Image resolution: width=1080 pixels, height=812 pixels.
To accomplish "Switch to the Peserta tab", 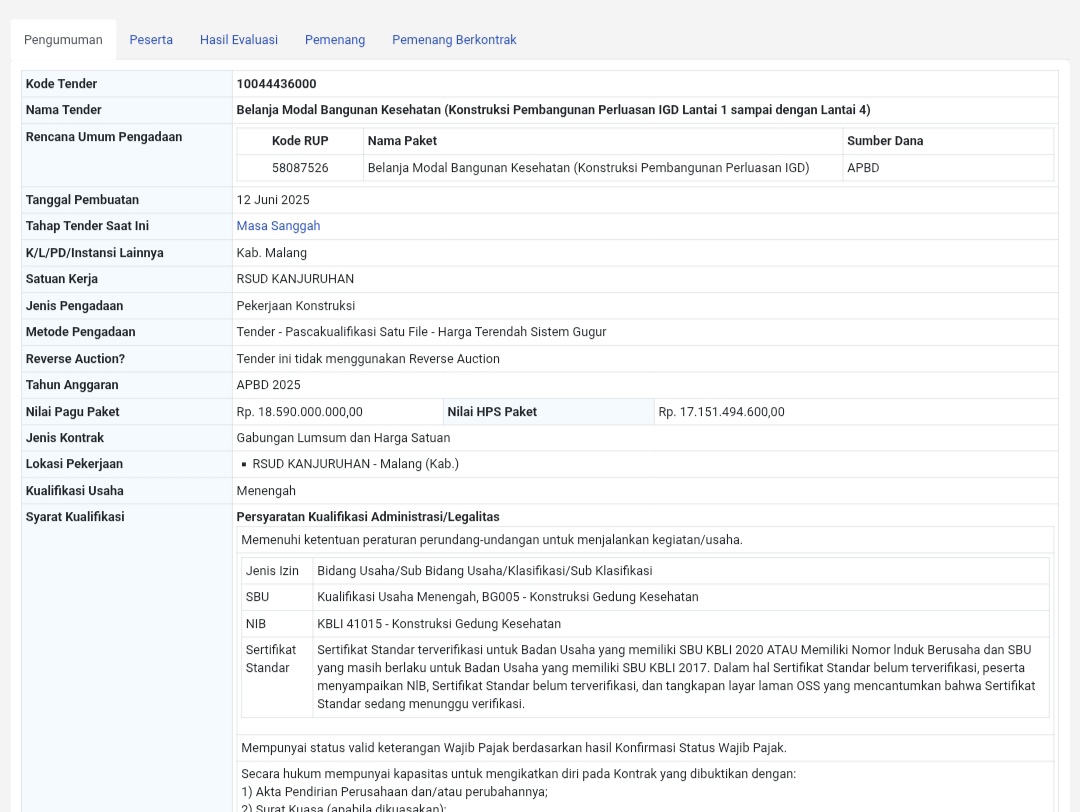I will (x=151, y=40).
